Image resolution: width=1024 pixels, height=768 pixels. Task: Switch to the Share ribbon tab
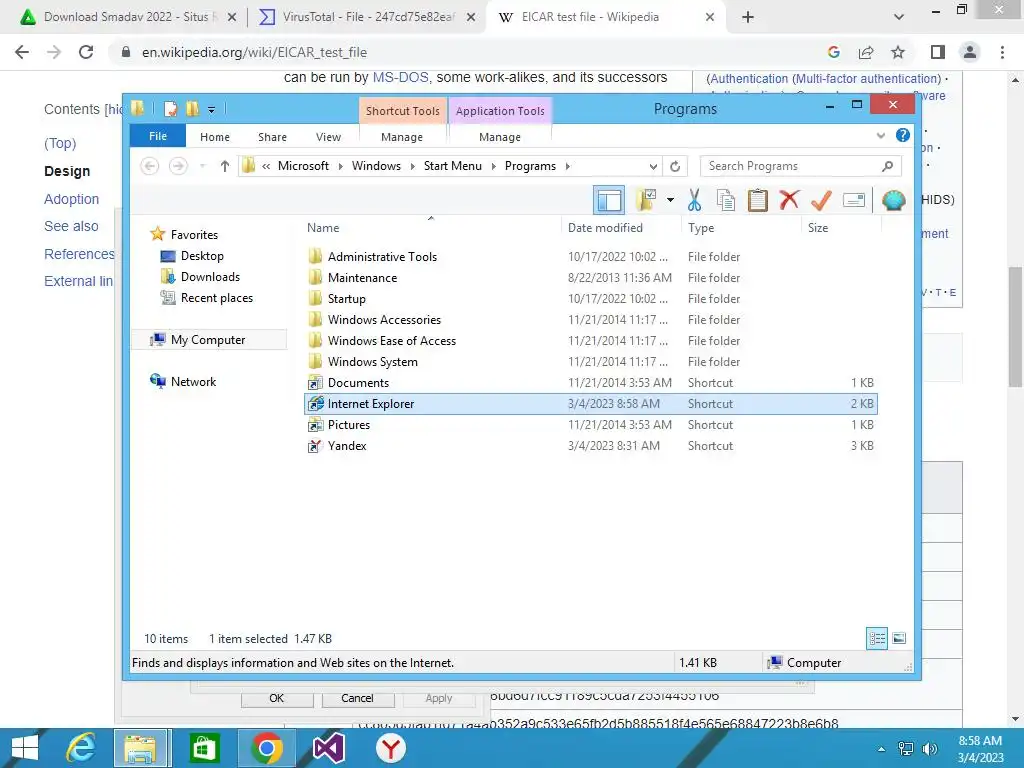point(272,136)
